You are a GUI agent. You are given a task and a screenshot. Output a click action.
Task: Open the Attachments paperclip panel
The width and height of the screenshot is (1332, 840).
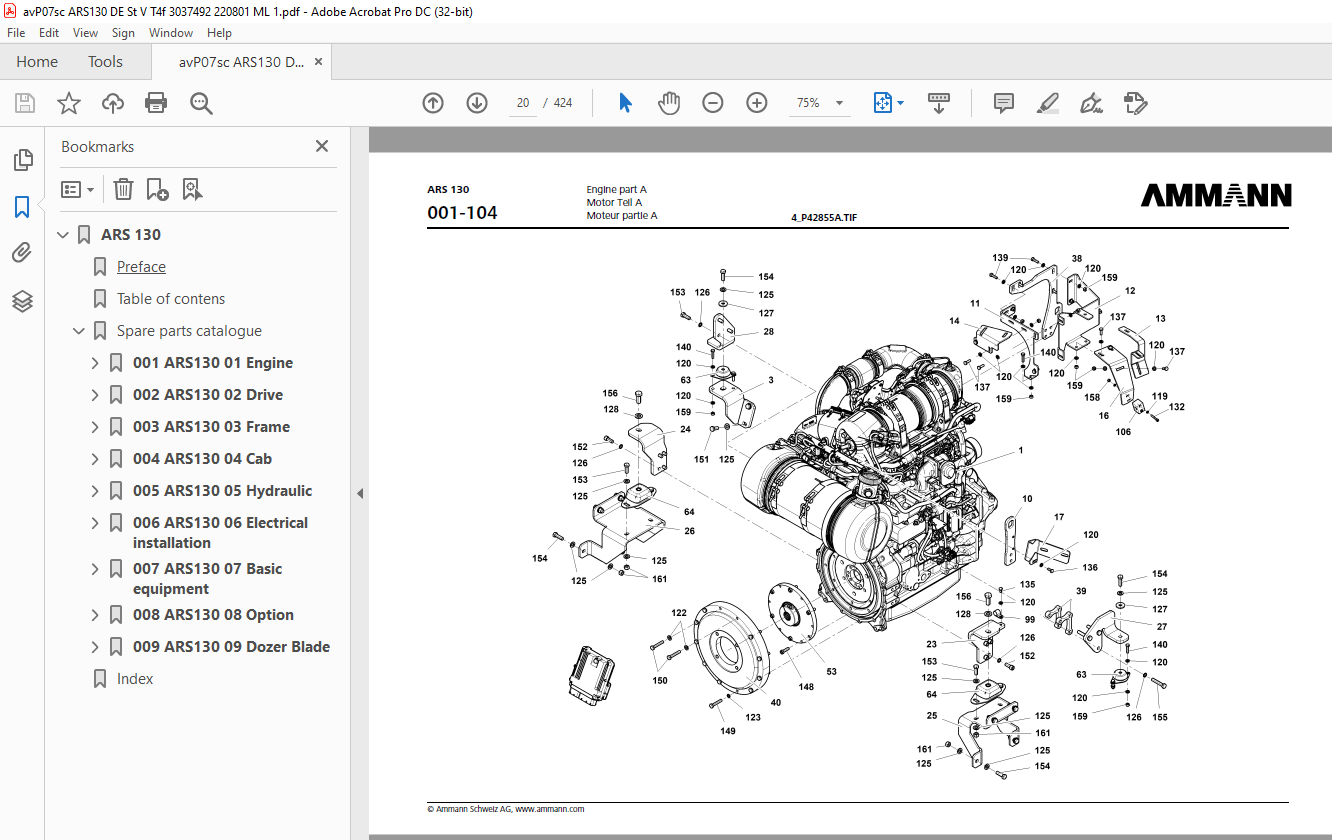click(x=22, y=253)
